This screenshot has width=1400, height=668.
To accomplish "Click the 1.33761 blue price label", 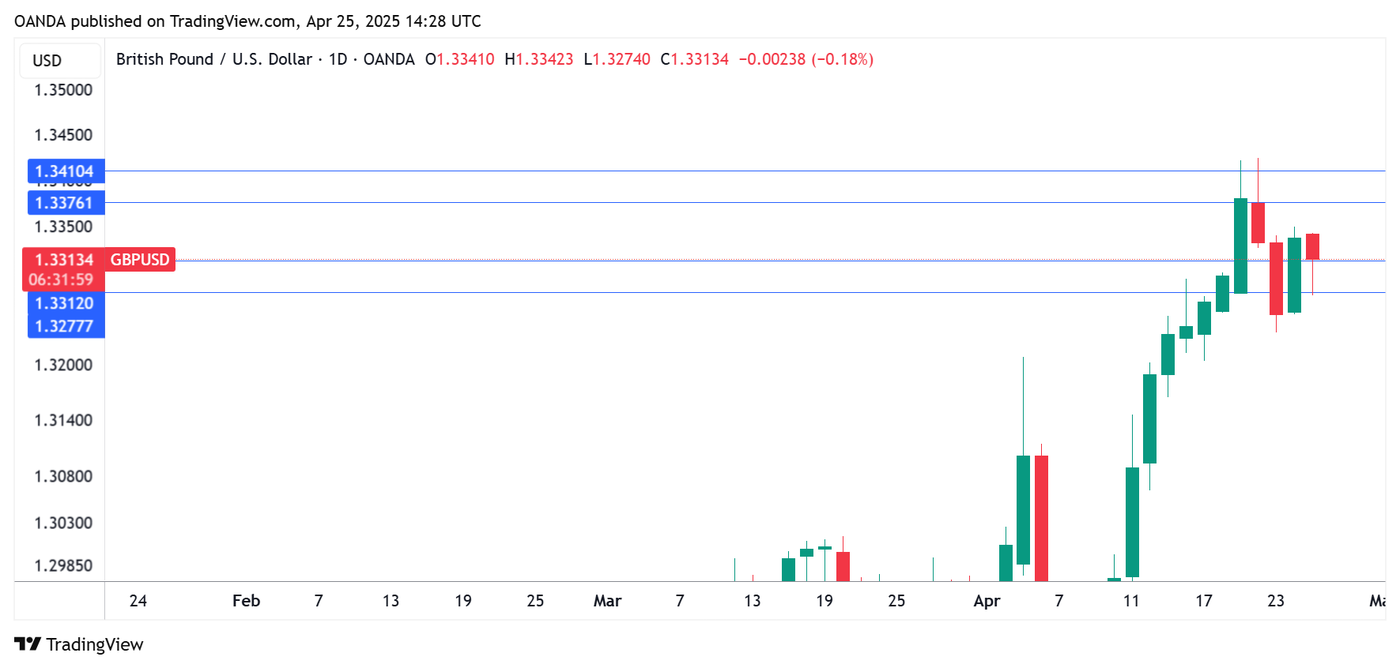I will pyautogui.click(x=64, y=203).
